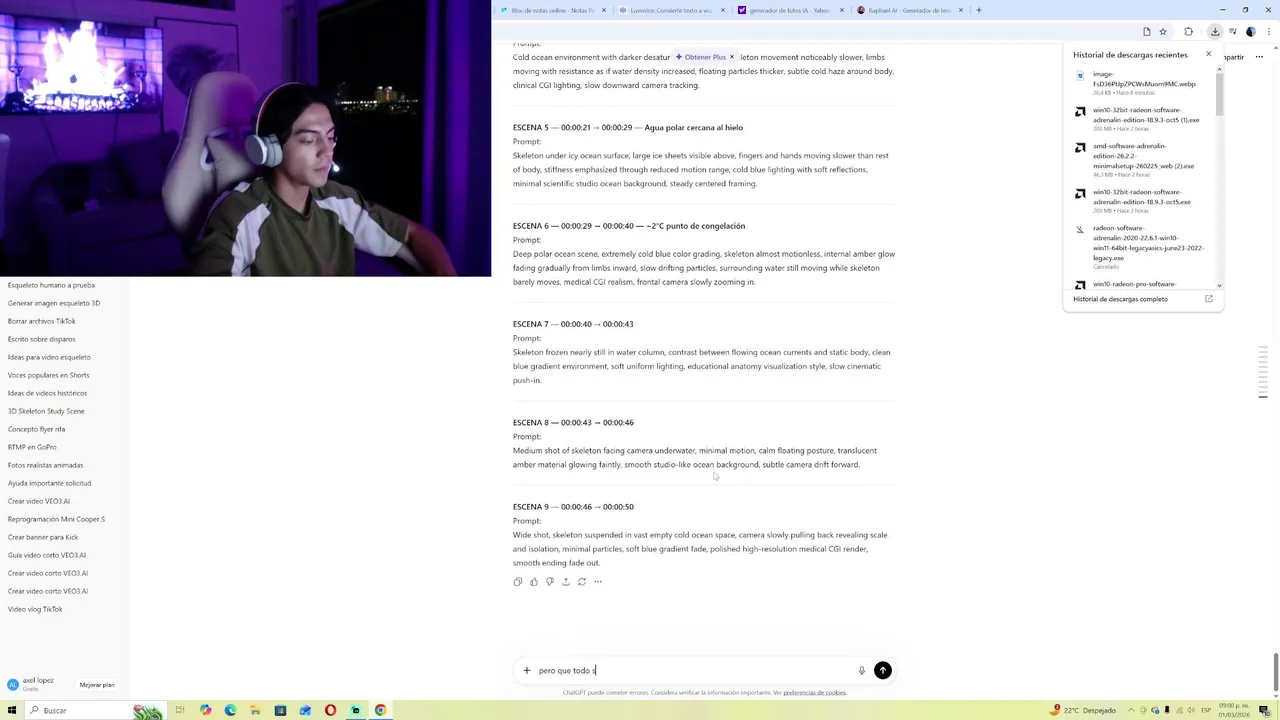Screen dimensions: 1280x720
Task: Click Mejorar plan button
Action: tap(97, 685)
